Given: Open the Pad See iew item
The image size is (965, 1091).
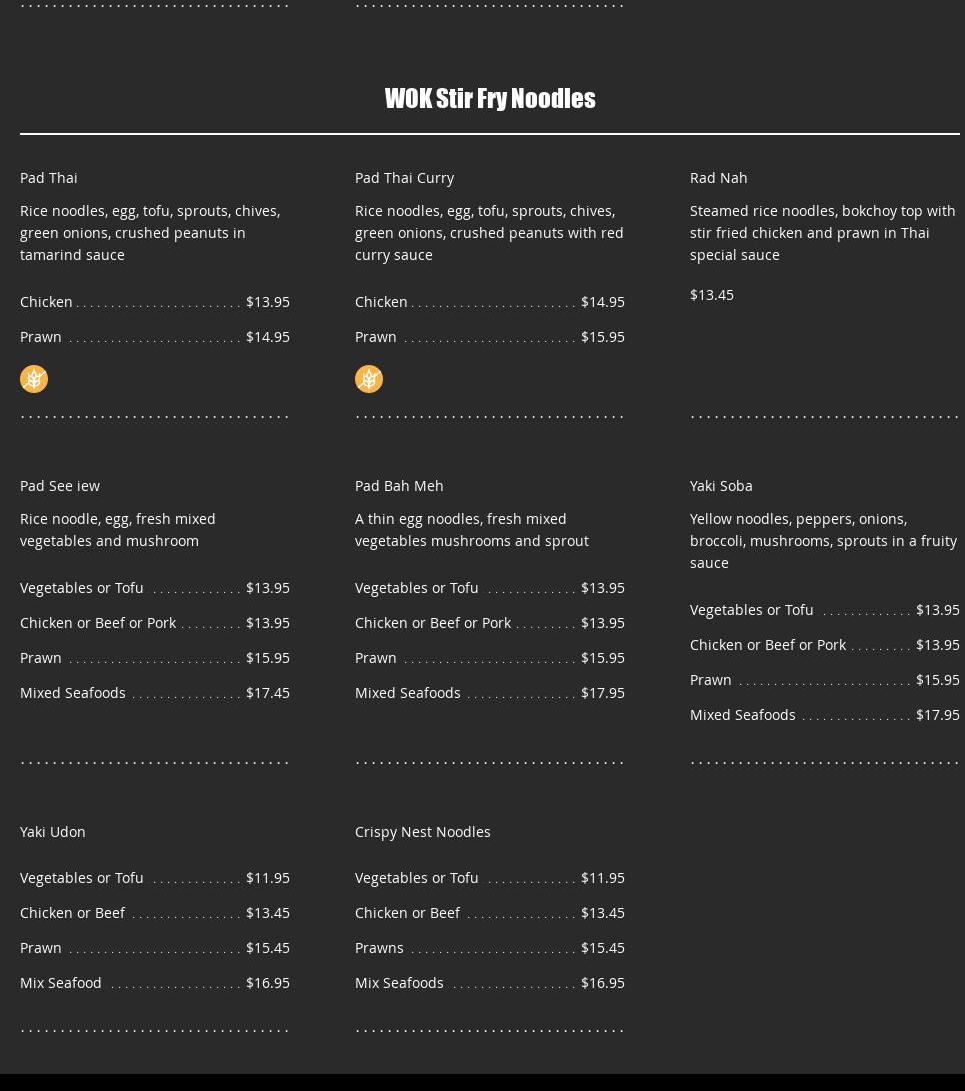Looking at the screenshot, I should pyautogui.click(x=60, y=486).
